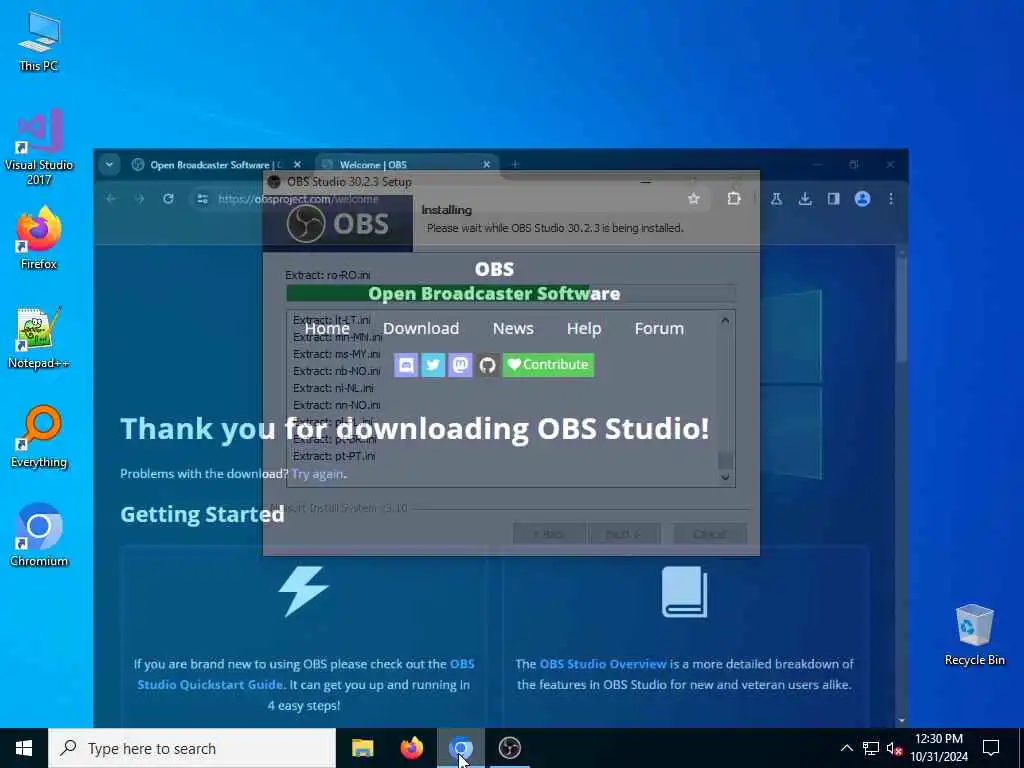This screenshot has width=1024, height=768.
Task: Click the Cancel button in OBS Setup
Action: coord(709,534)
